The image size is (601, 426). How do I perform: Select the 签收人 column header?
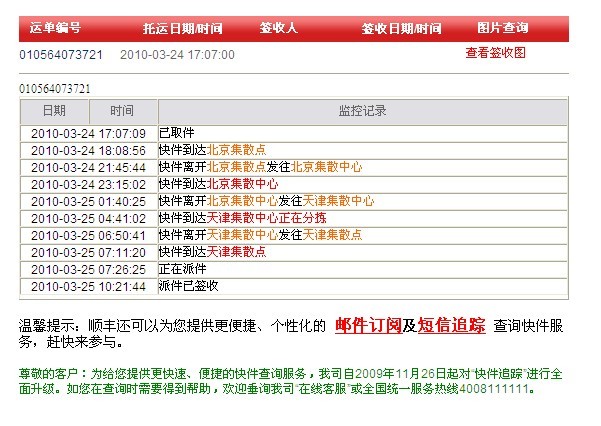pyautogui.click(x=278, y=28)
